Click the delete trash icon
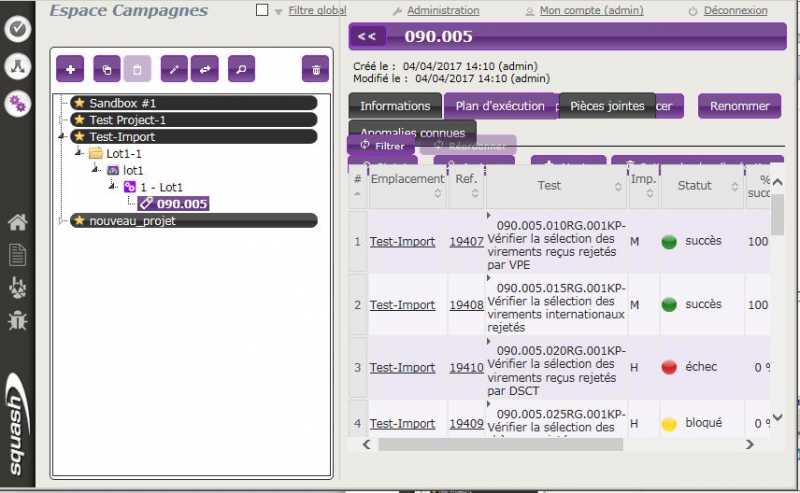Screen dimensions: 800x493 (x=315, y=68)
